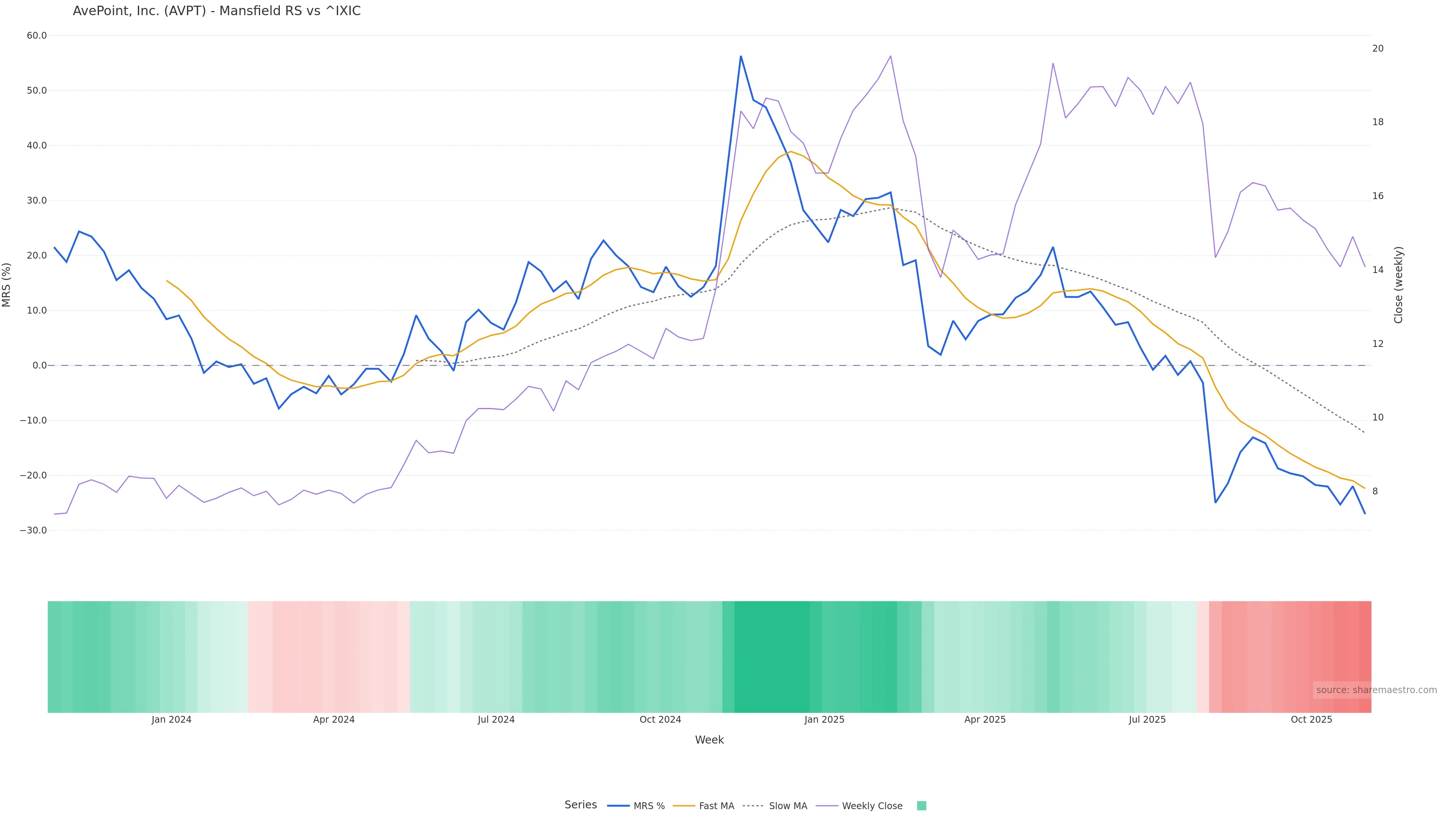This screenshot has width=1456, height=819.
Task: Click the blue MRS % legend line icon
Action: [618, 806]
